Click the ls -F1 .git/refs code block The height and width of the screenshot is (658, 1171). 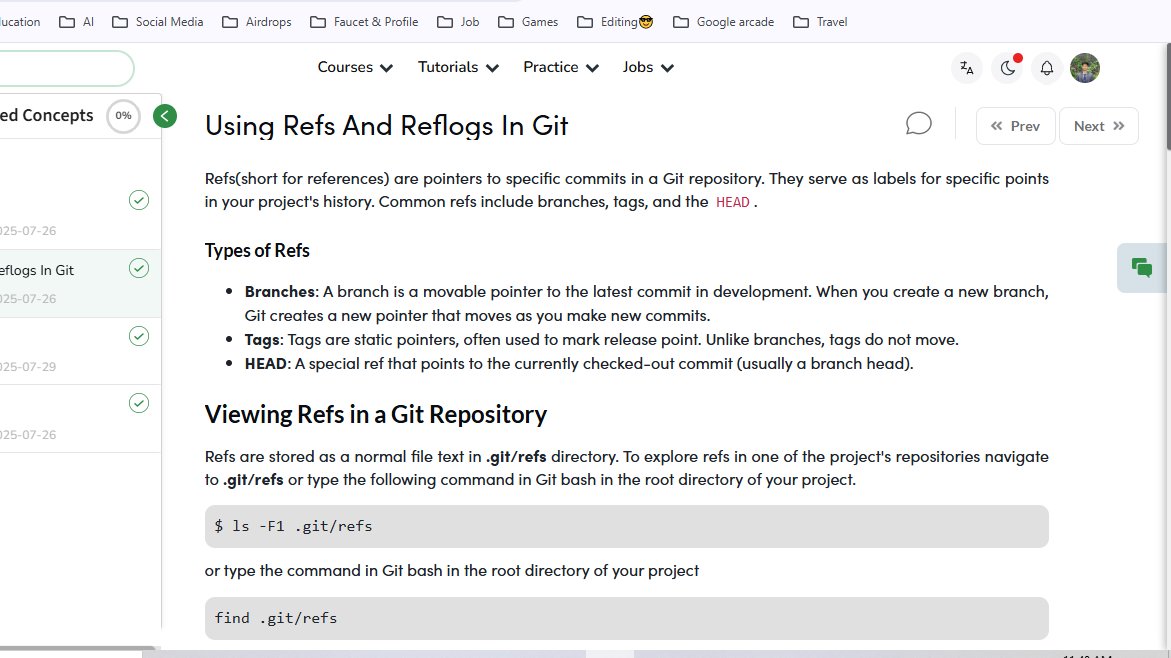tap(627, 527)
